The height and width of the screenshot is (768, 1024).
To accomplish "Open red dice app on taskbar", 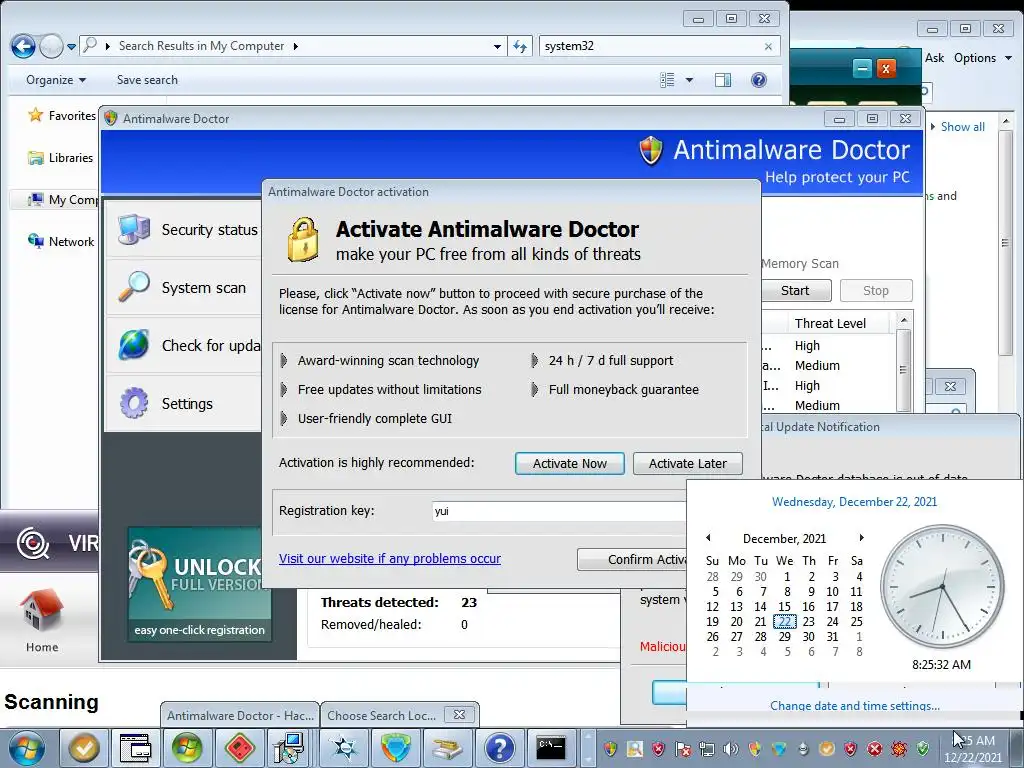I will 239,748.
